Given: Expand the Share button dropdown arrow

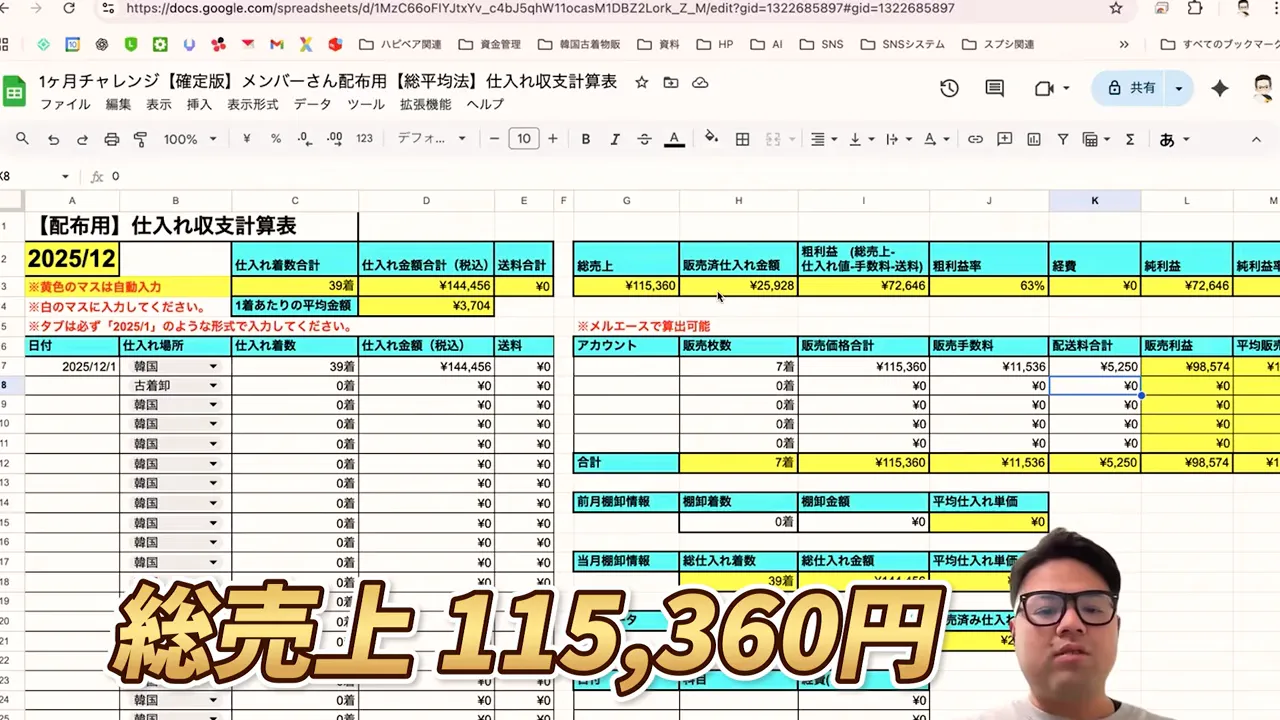Looking at the screenshot, I should coord(1178,88).
